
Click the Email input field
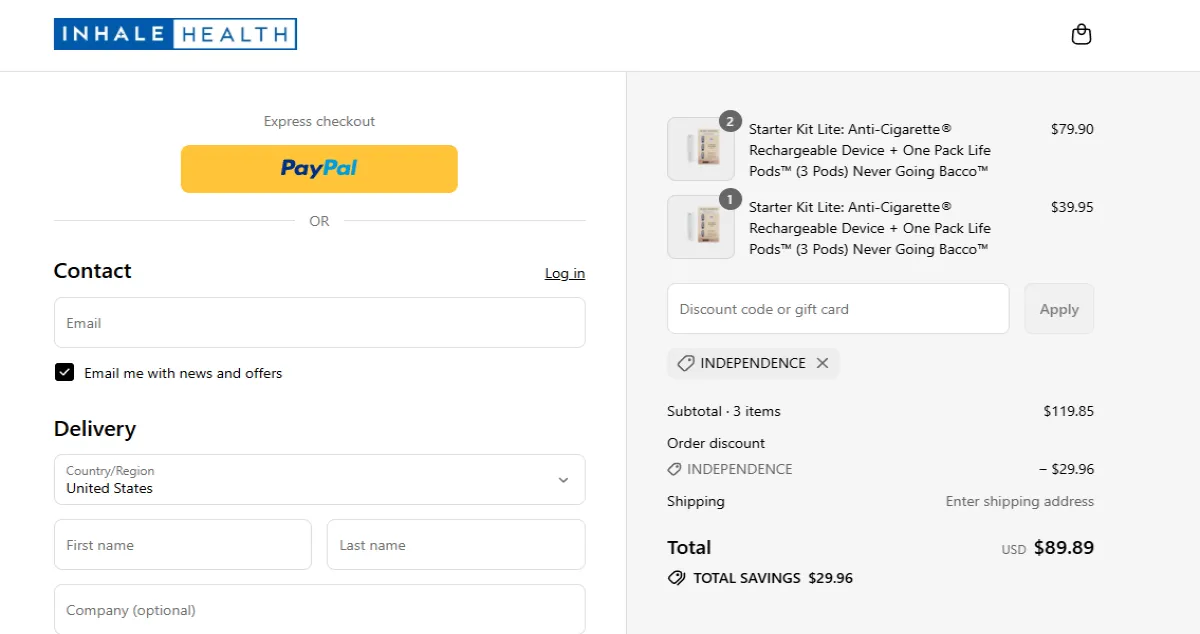[x=319, y=322]
